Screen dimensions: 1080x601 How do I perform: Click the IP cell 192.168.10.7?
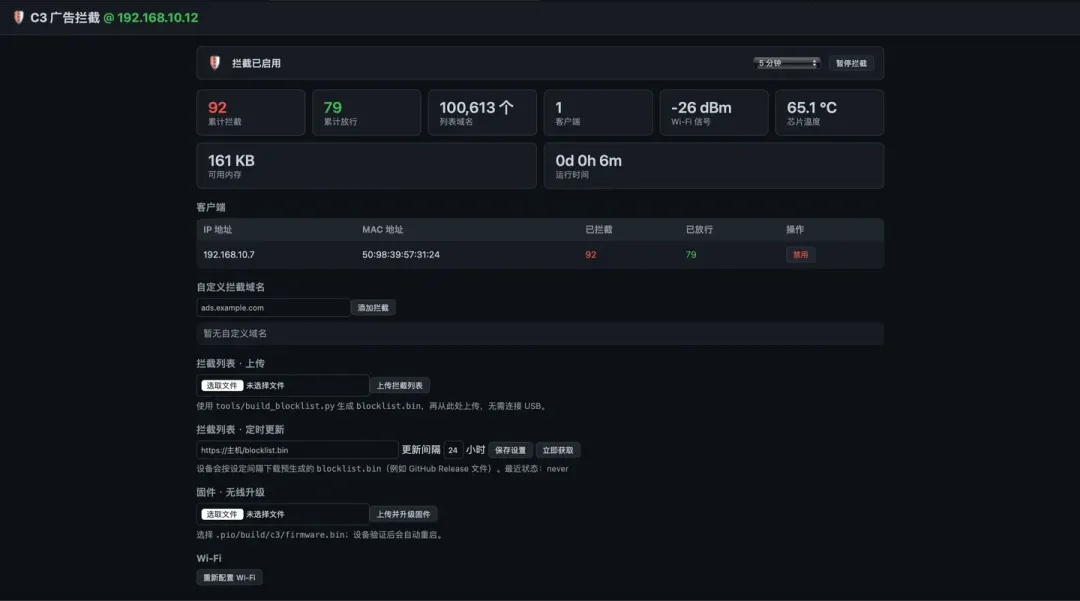click(x=229, y=255)
